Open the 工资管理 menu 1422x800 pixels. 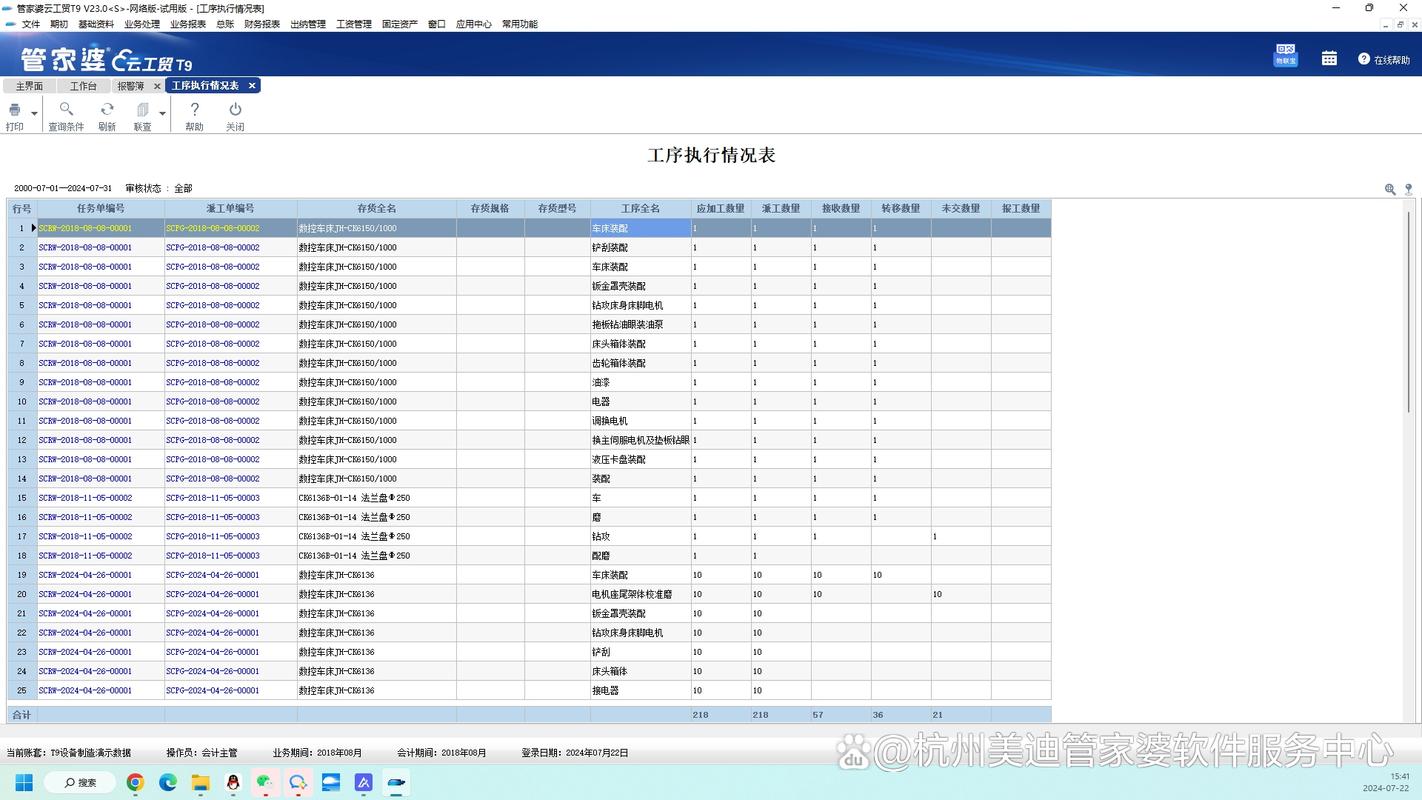click(x=354, y=24)
